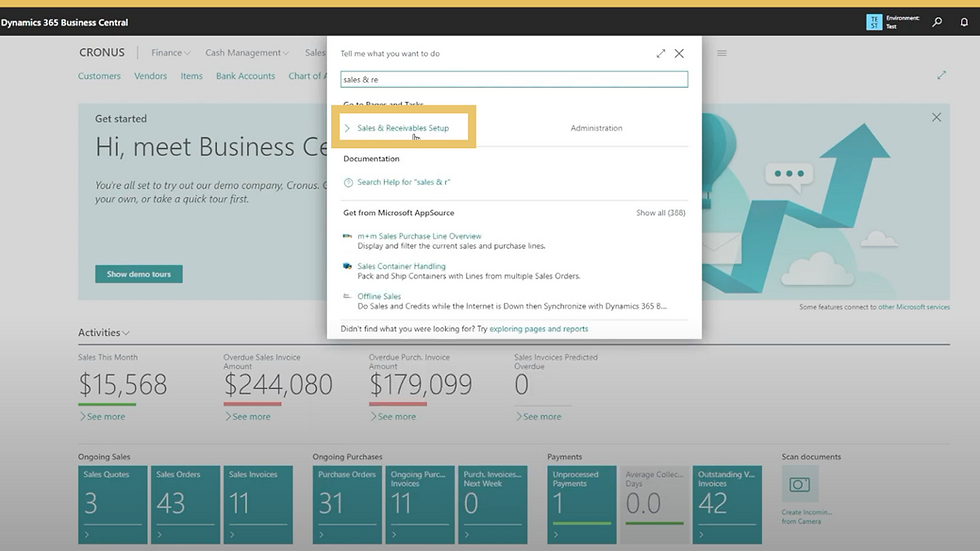Expand the page using the top-right arrows icon
Viewport: 980px width, 551px height.
(941, 75)
